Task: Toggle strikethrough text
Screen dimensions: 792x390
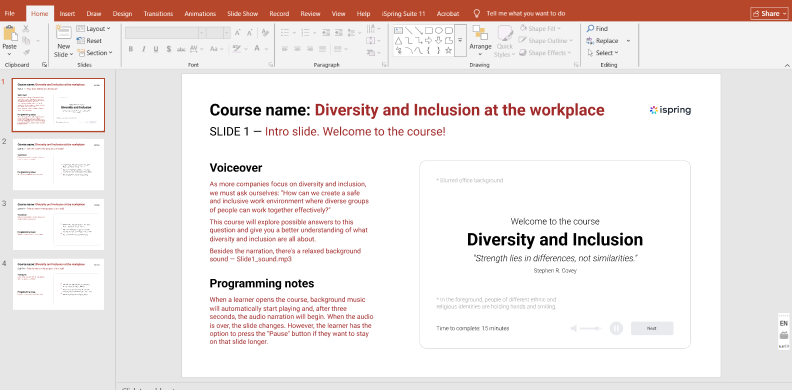Action: click(x=181, y=49)
